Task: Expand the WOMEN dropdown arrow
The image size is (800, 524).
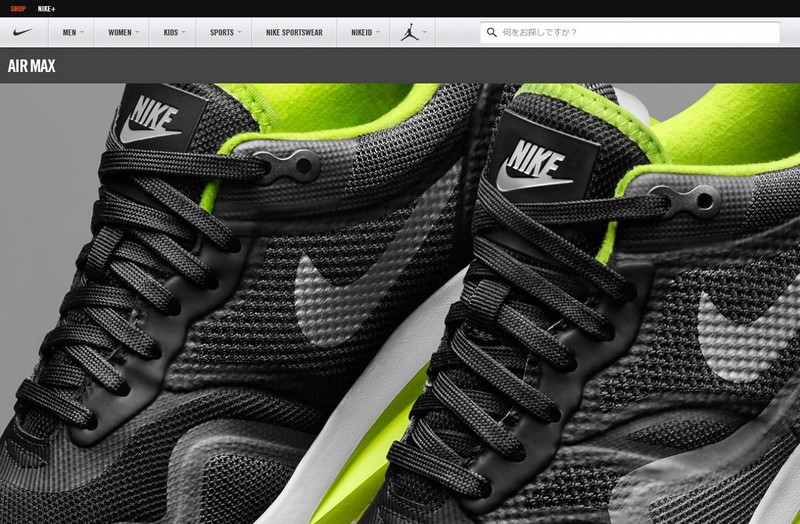Action: [137, 32]
